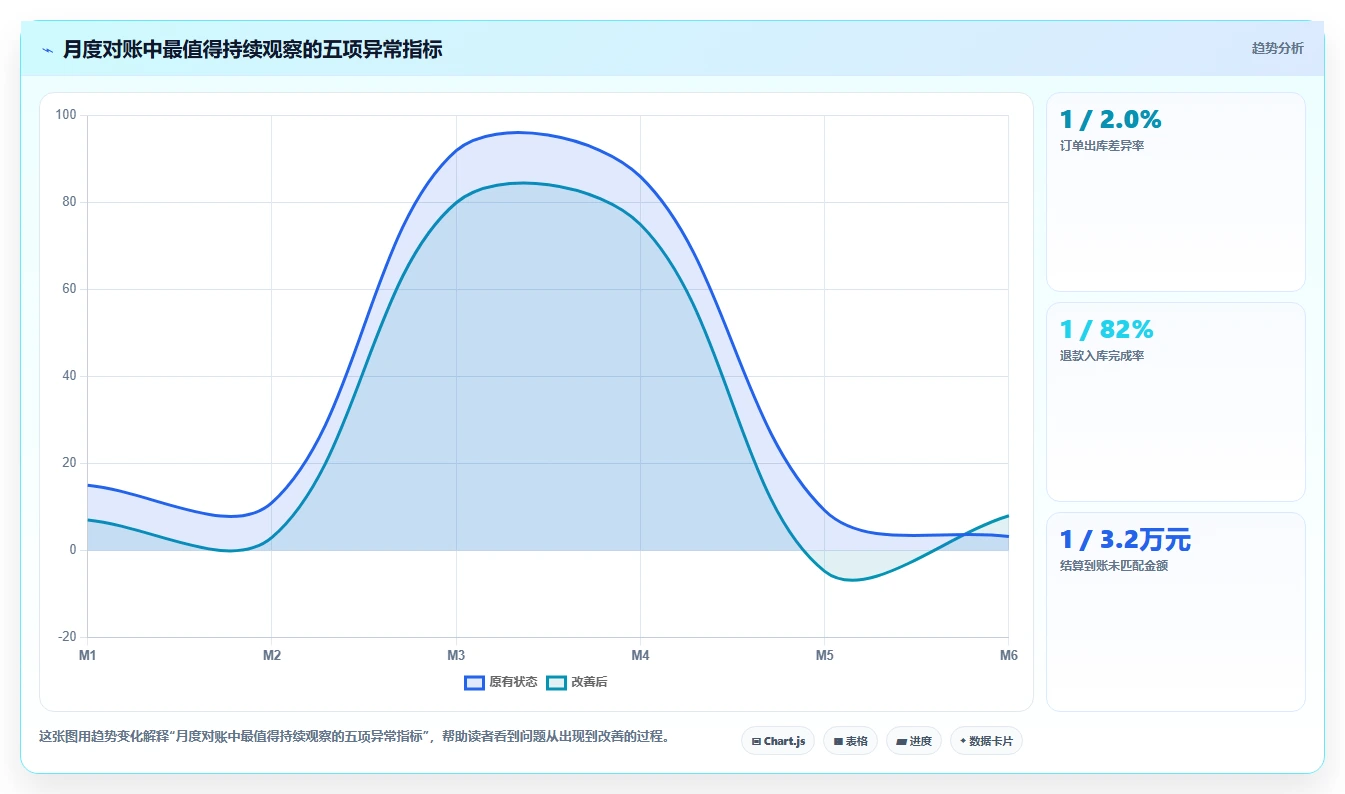The image size is (1345, 794).
Task: Click the dashboard title 月度对账中最值得持续观察的五项异常指标
Action: (x=252, y=49)
